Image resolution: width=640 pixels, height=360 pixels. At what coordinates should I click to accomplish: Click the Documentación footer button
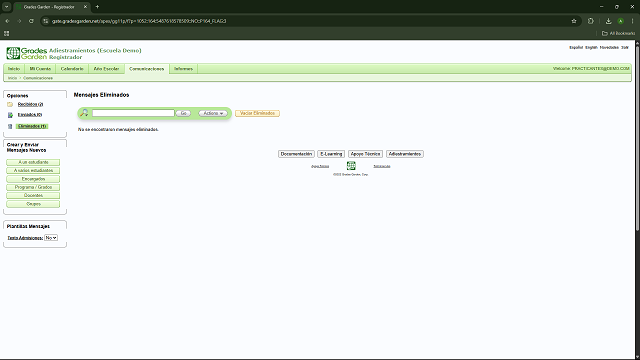click(296, 154)
